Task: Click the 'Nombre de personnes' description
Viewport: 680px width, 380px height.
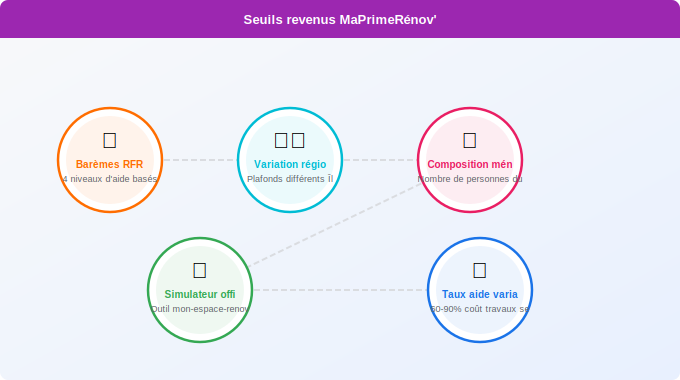Action: pos(470,179)
